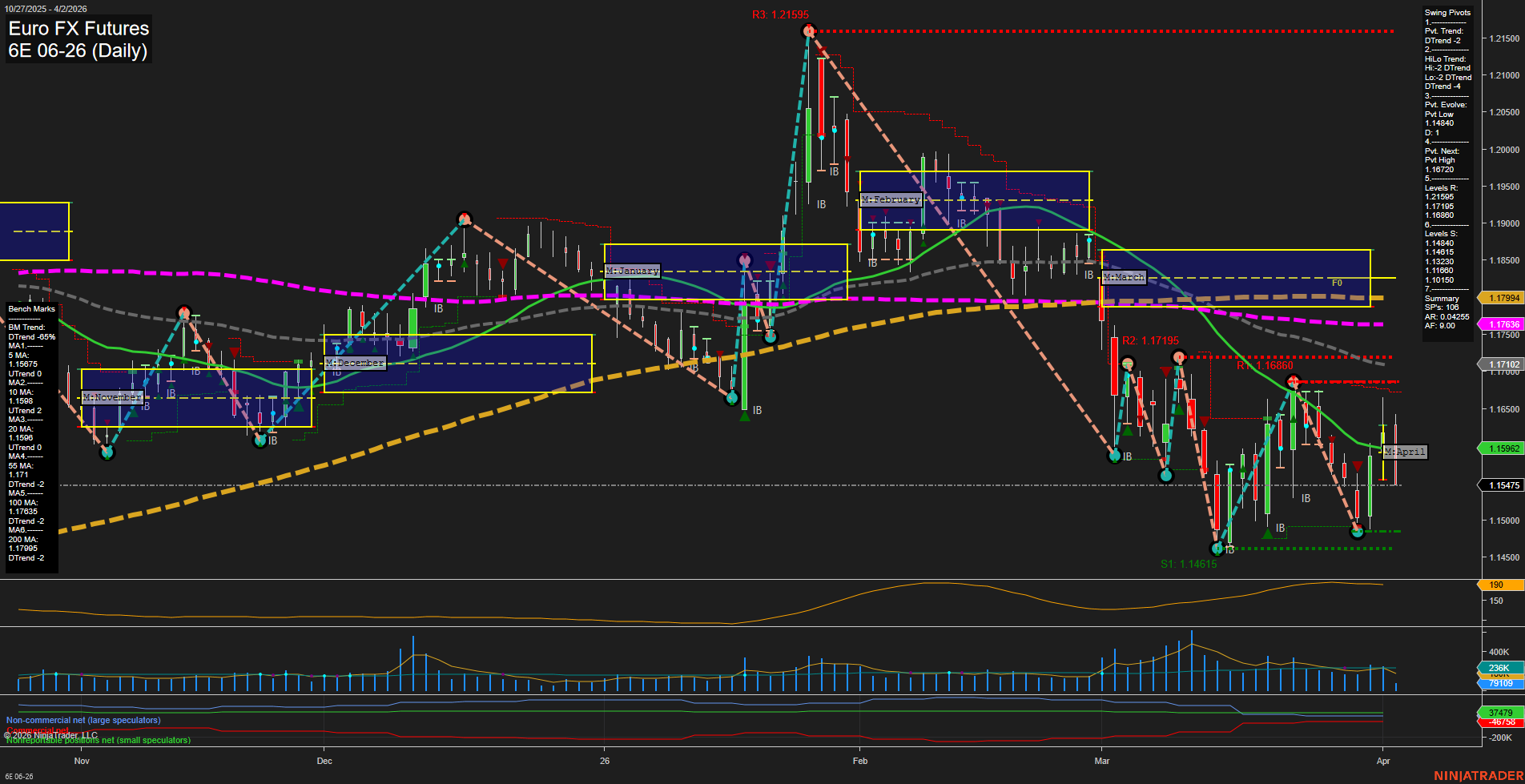
Task: Click the teal pivot dot at the April low
Action: pyautogui.click(x=1357, y=531)
